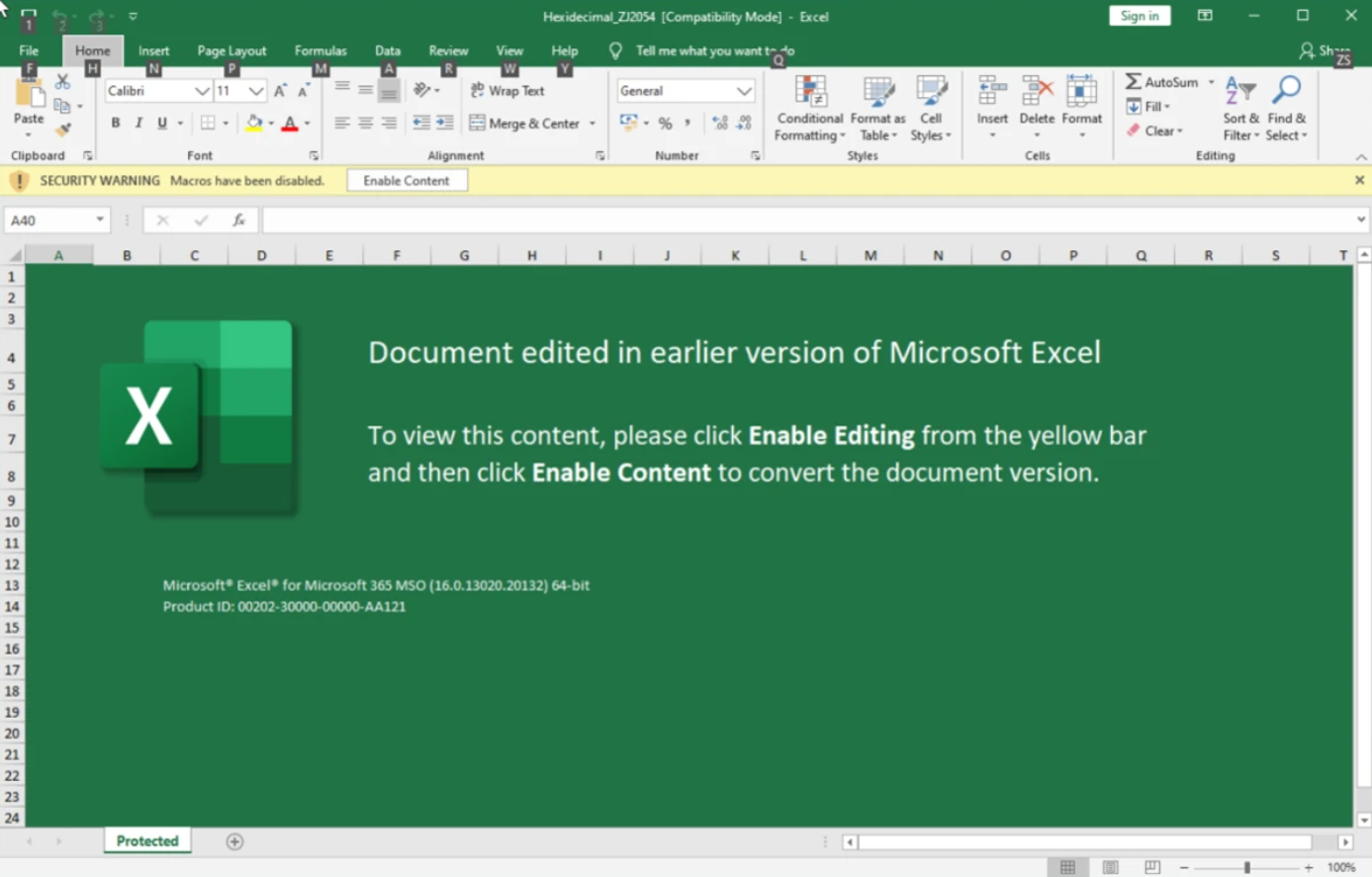Click Tell me what you want to do
Viewport: 1372px width, 877px height.
(714, 50)
